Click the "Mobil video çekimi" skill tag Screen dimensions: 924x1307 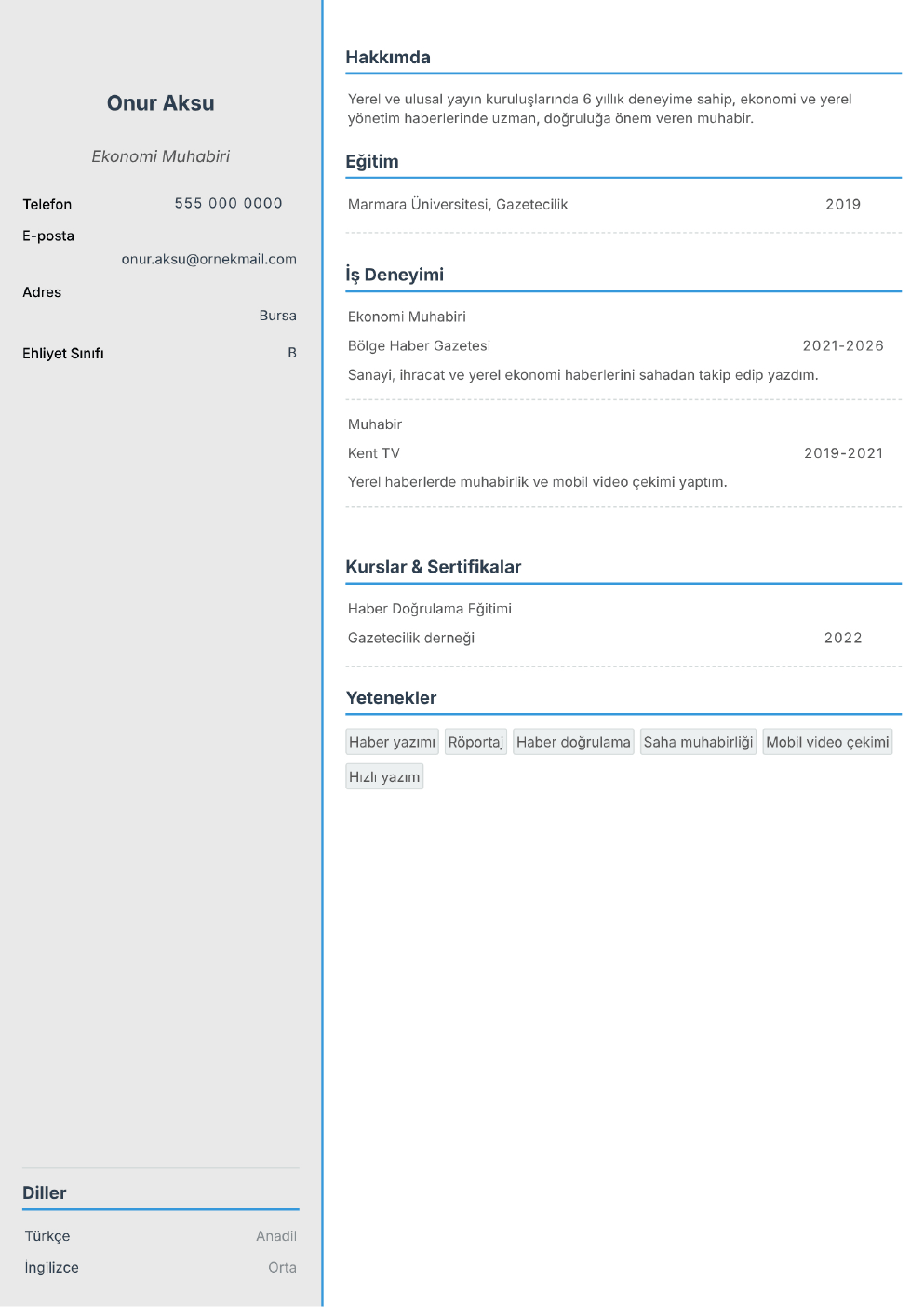tap(827, 742)
